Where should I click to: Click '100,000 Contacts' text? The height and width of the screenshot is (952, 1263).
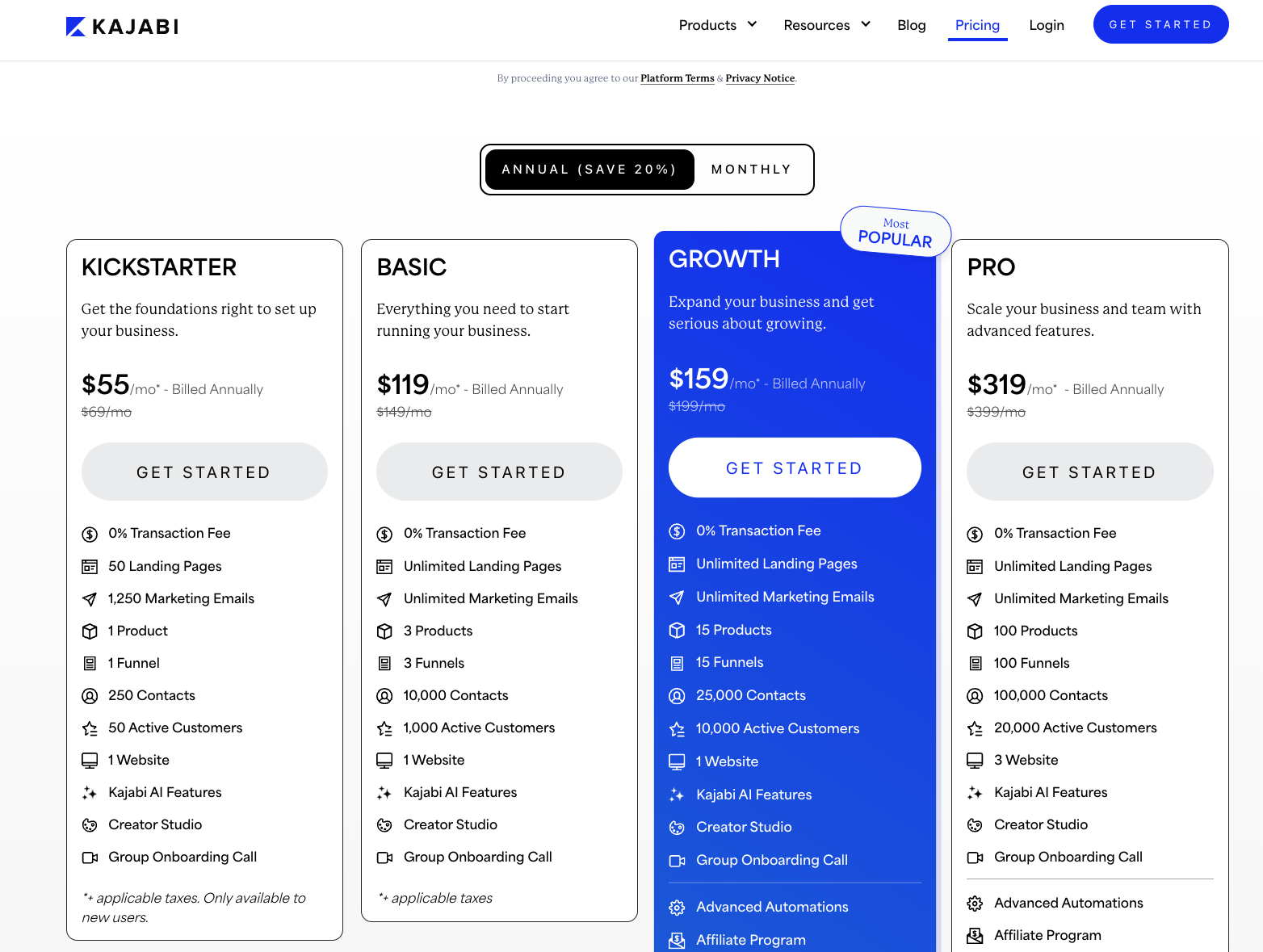[x=1051, y=695]
